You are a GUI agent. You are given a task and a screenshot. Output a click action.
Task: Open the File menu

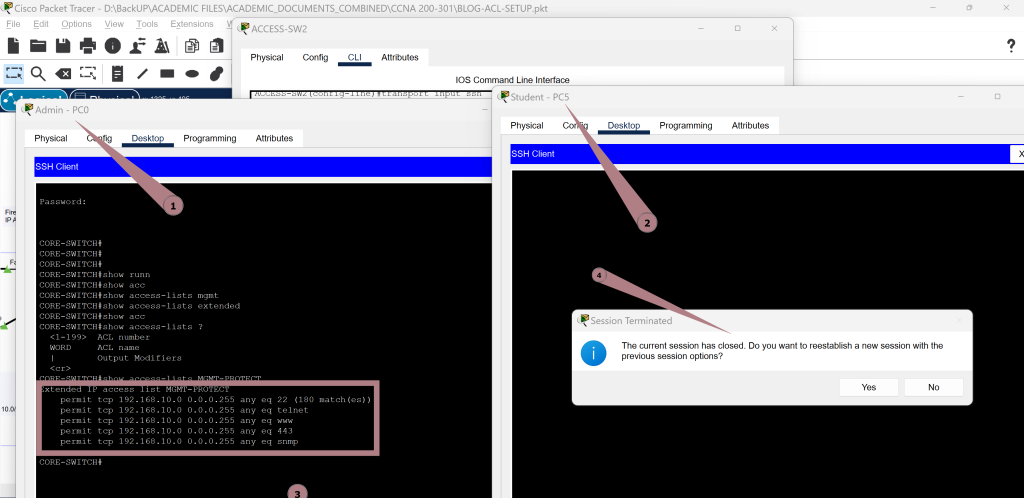click(x=13, y=23)
